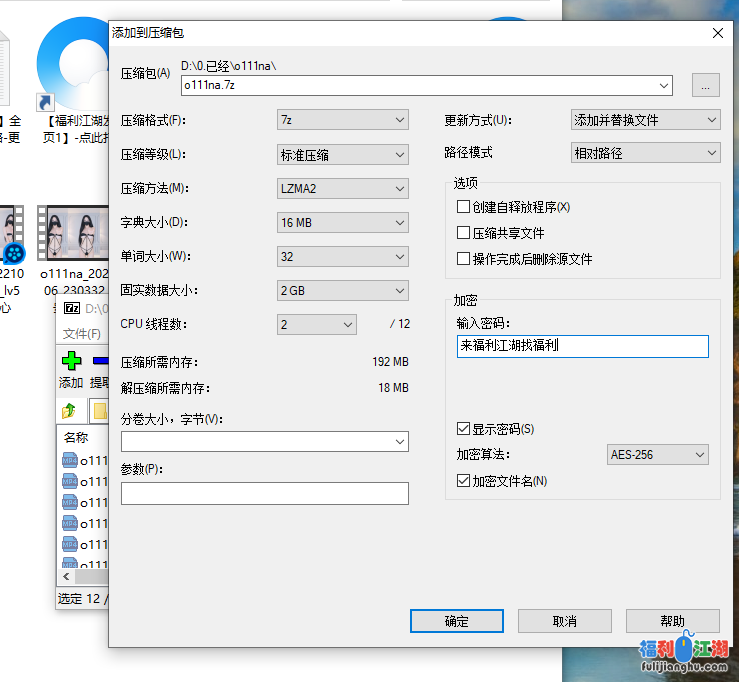Screen dimensions: 739x682
Task: Enable 创建自释放程序 checkbox
Action: [x=463, y=207]
